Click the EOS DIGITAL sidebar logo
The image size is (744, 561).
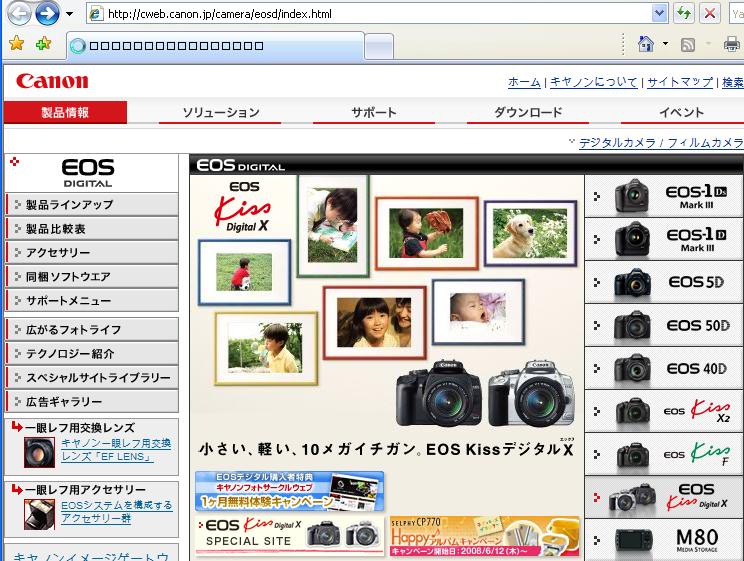point(88,173)
